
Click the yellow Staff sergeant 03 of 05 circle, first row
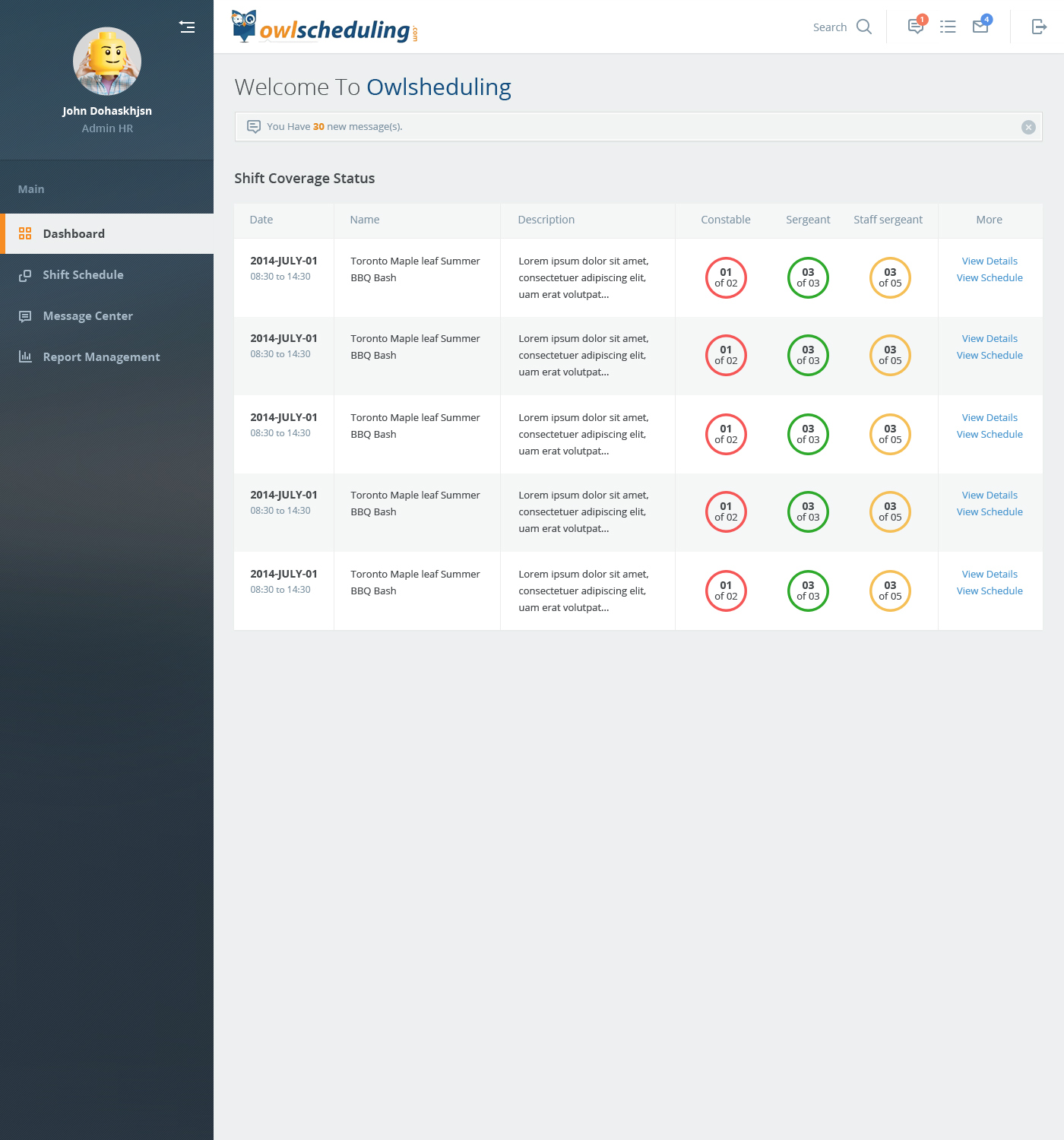[890, 277]
